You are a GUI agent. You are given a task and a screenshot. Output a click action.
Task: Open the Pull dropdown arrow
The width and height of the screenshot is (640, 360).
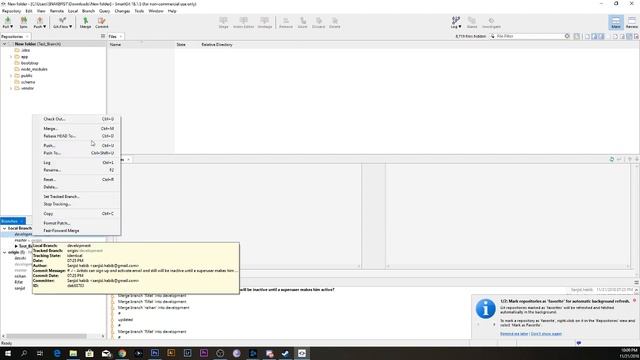(11, 27)
